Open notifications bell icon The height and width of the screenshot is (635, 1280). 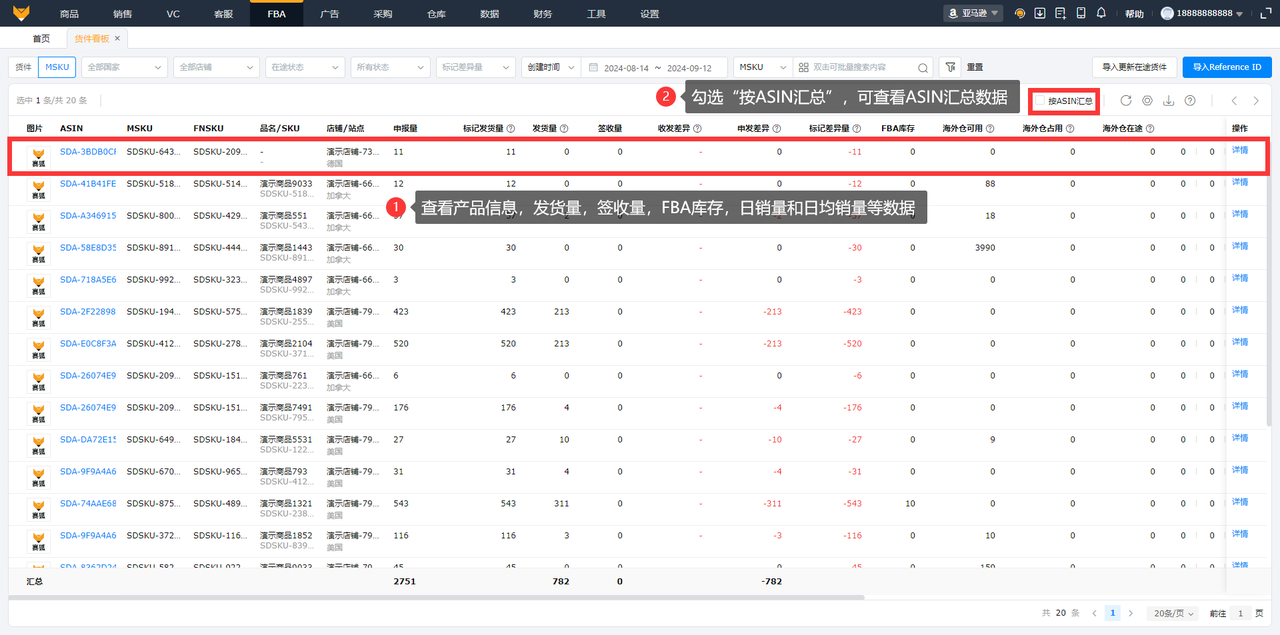[1101, 14]
